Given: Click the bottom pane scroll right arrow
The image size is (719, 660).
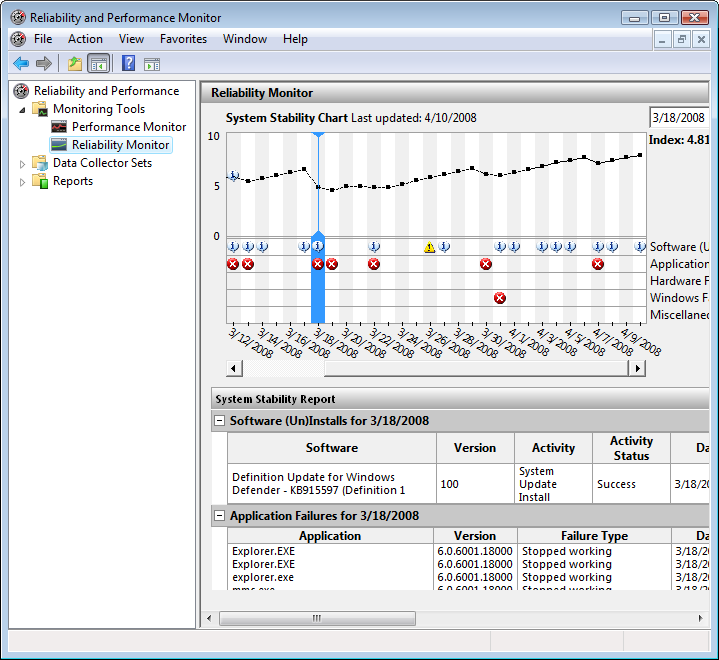Looking at the screenshot, I should 700,618.
